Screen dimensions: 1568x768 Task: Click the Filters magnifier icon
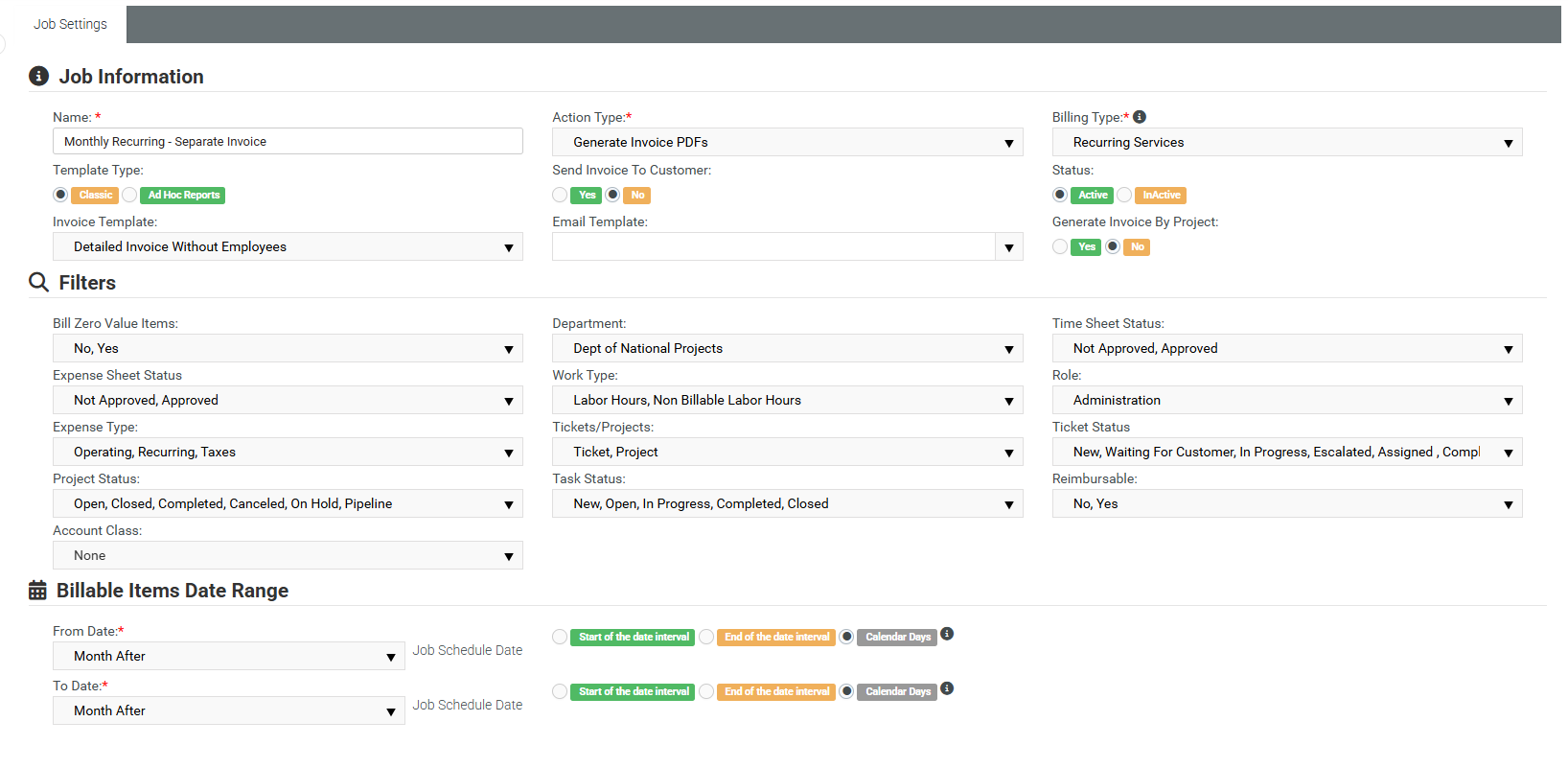(x=38, y=282)
